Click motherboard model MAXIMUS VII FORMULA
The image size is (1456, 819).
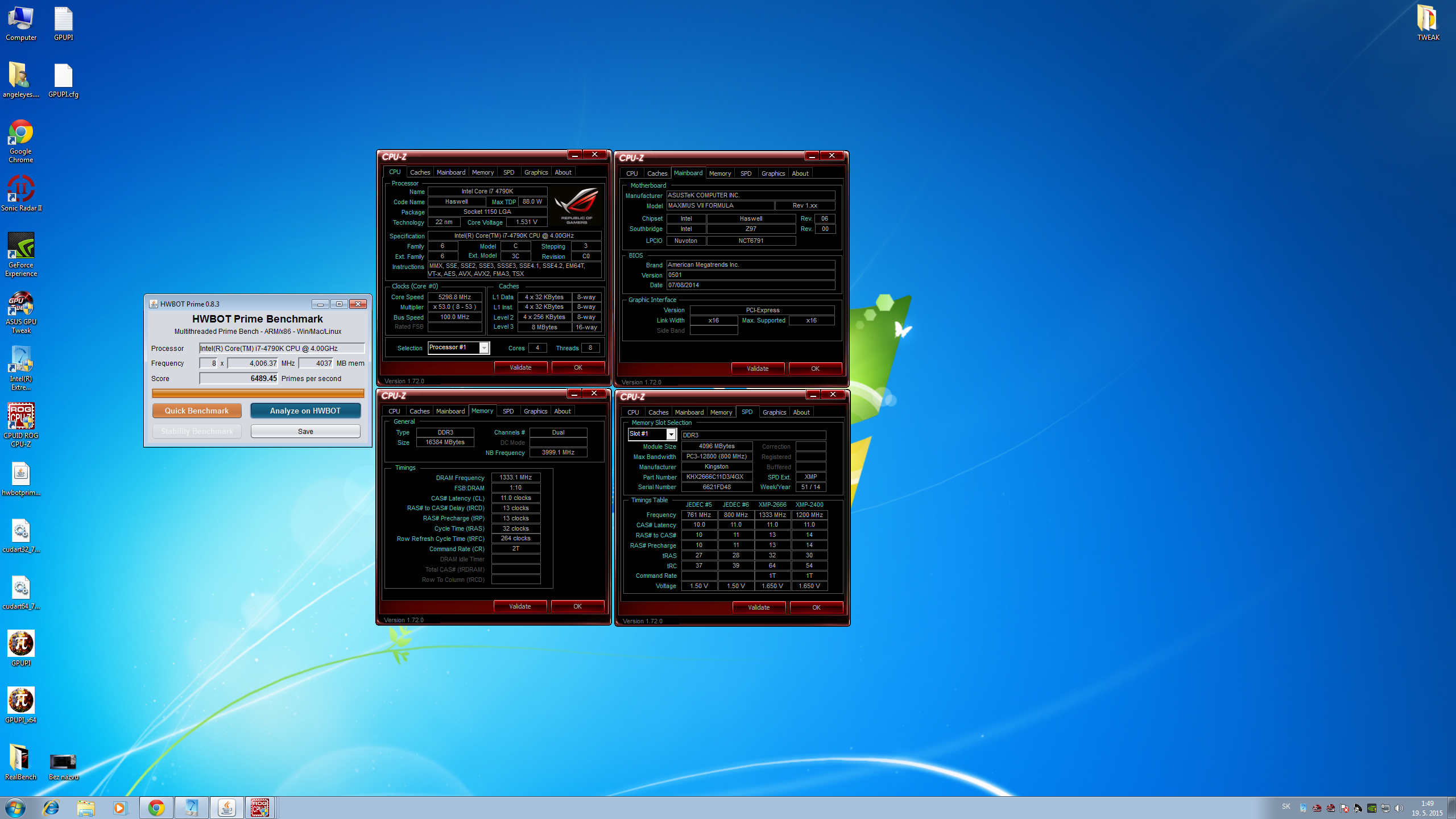(720, 206)
